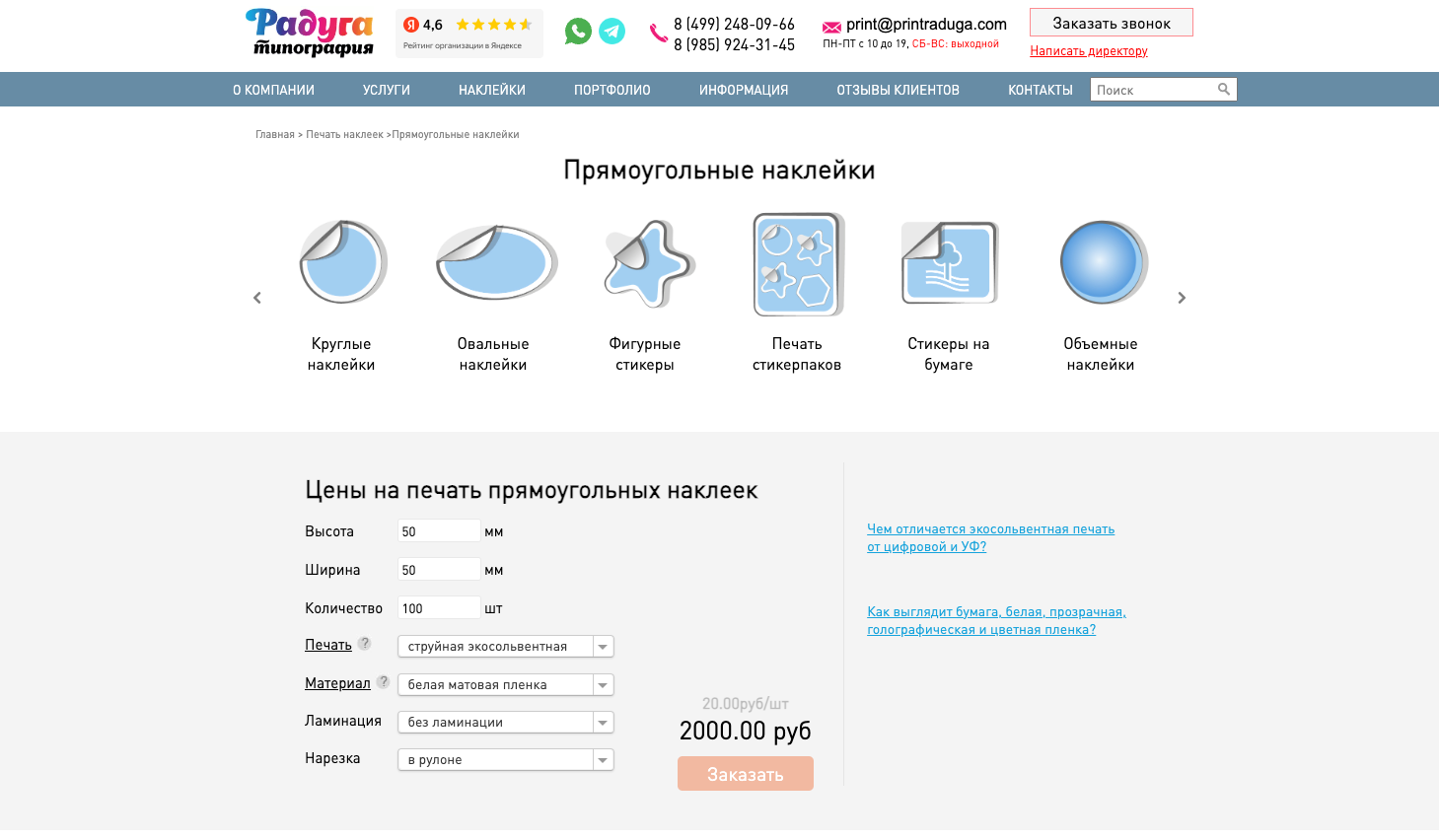Click the search magnifier icon
This screenshot has height=840, width=1439.
[1224, 90]
